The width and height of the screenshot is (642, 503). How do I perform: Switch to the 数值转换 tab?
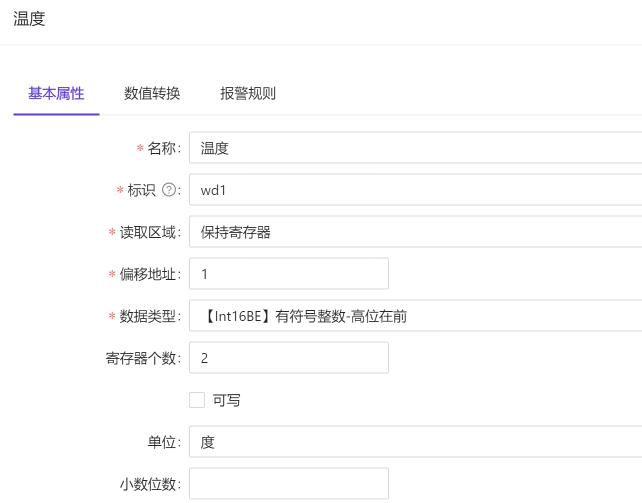152,94
